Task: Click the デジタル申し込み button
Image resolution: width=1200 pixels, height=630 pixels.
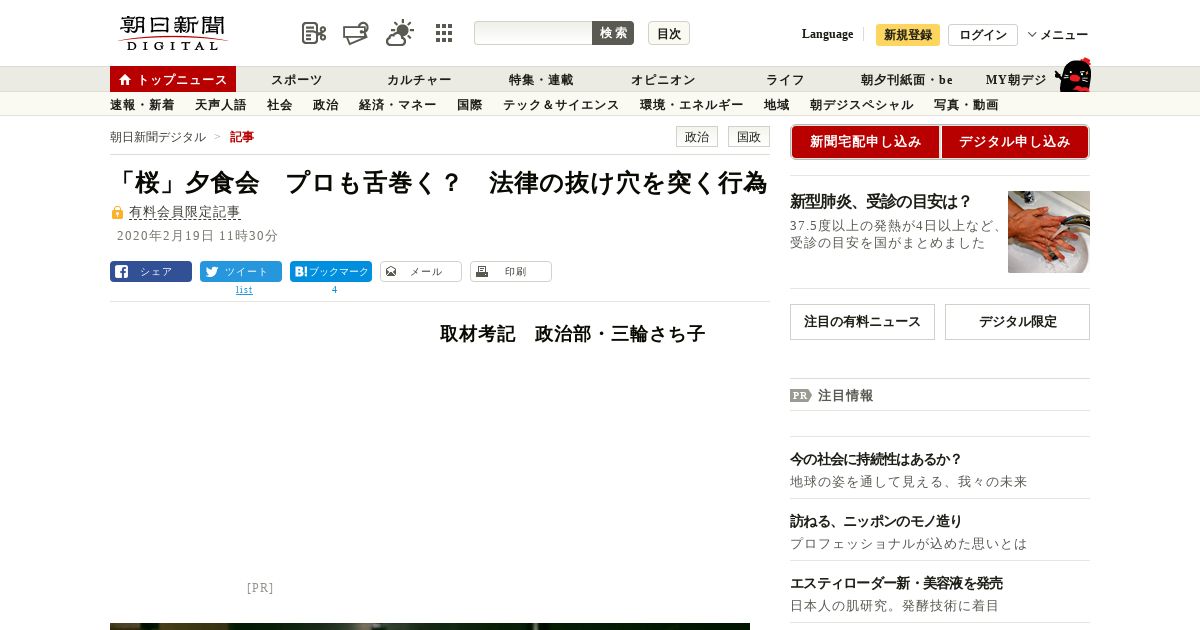Action: [x=1014, y=142]
